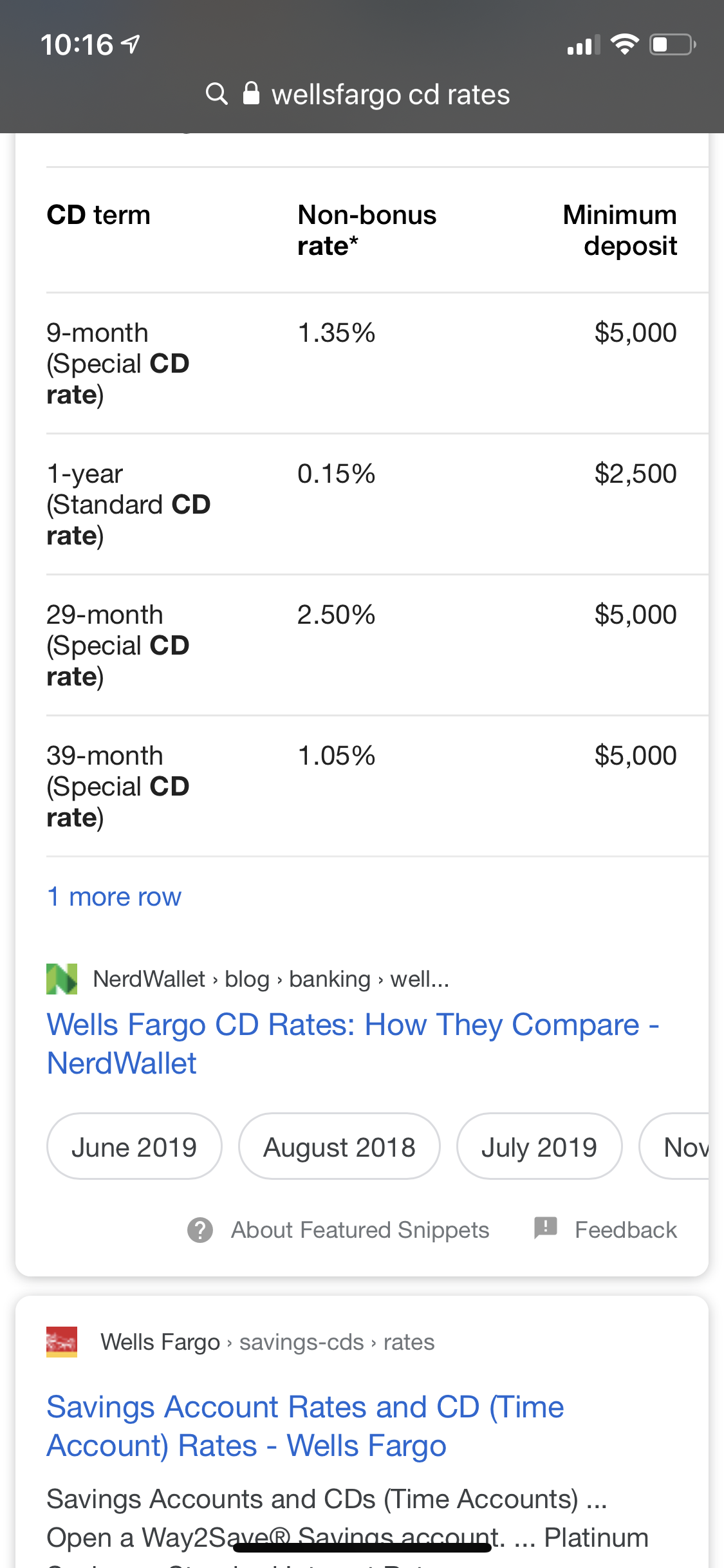Select the June 2019 chip
Image resolution: width=724 pixels, height=1568 pixels.
(x=134, y=1147)
